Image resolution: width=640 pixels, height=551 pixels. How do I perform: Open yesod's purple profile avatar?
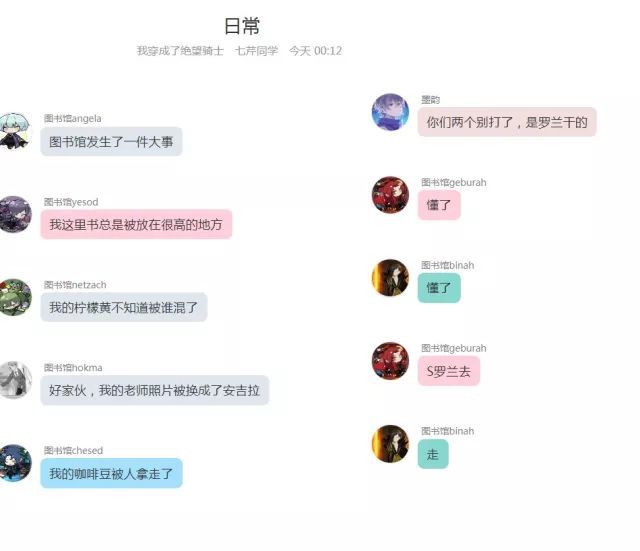(x=15, y=214)
